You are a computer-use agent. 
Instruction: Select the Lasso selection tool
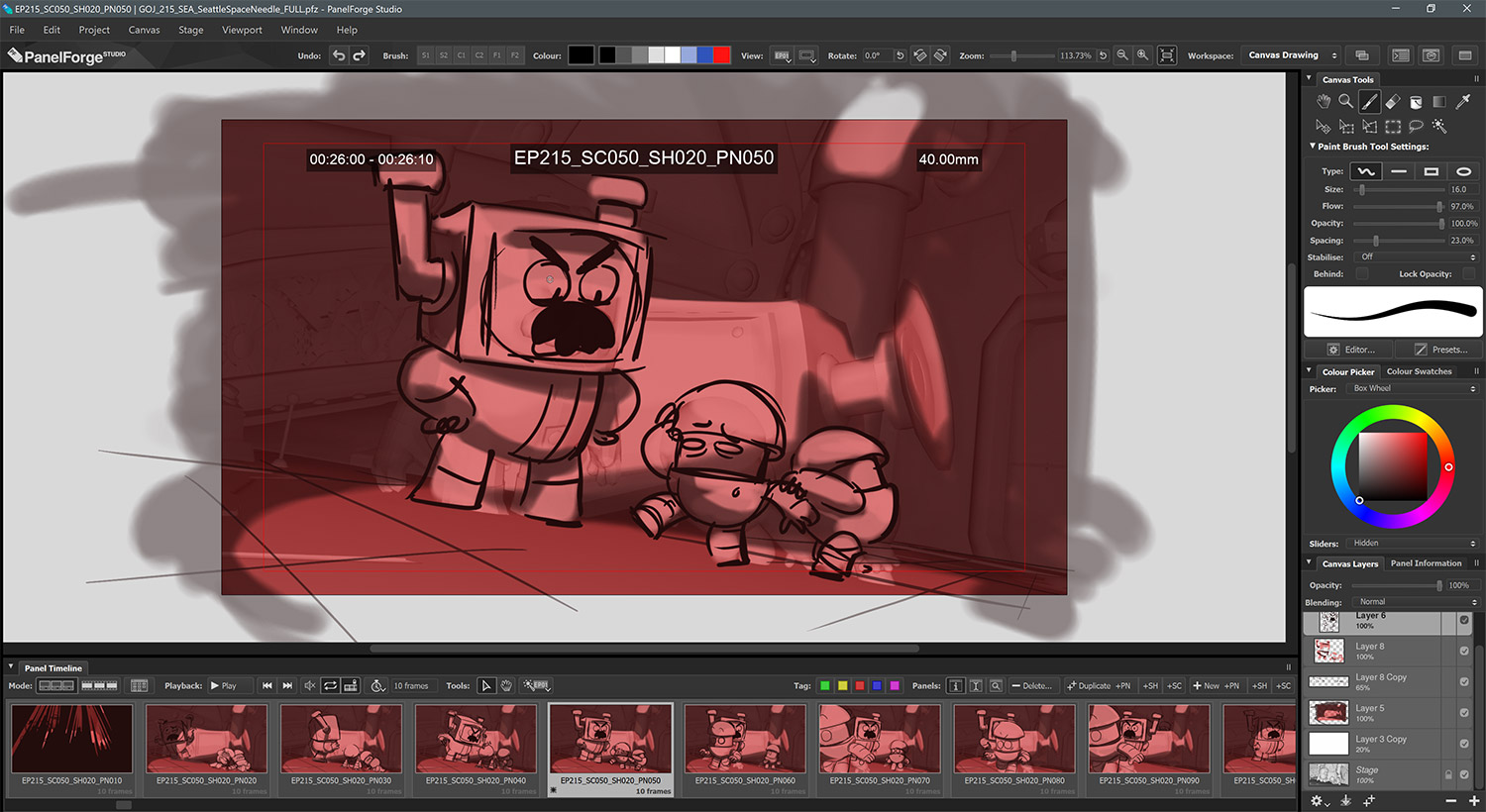coord(1416,126)
